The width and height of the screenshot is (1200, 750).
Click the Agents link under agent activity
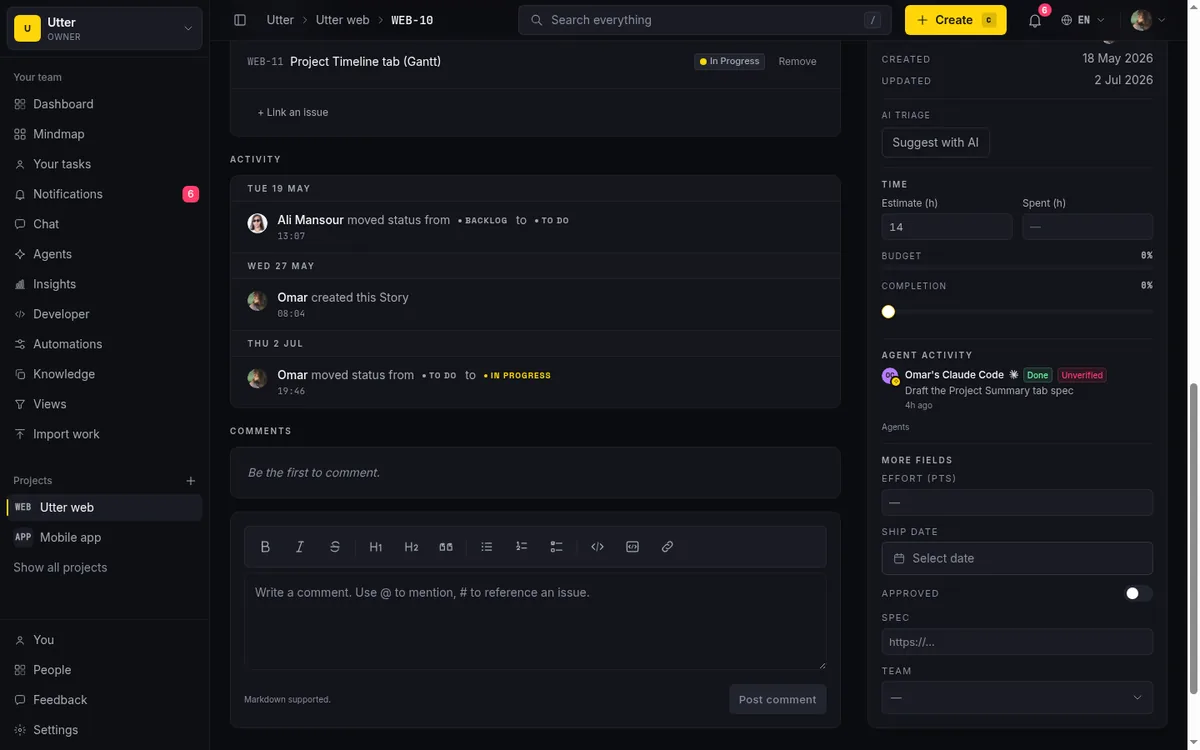(x=895, y=427)
